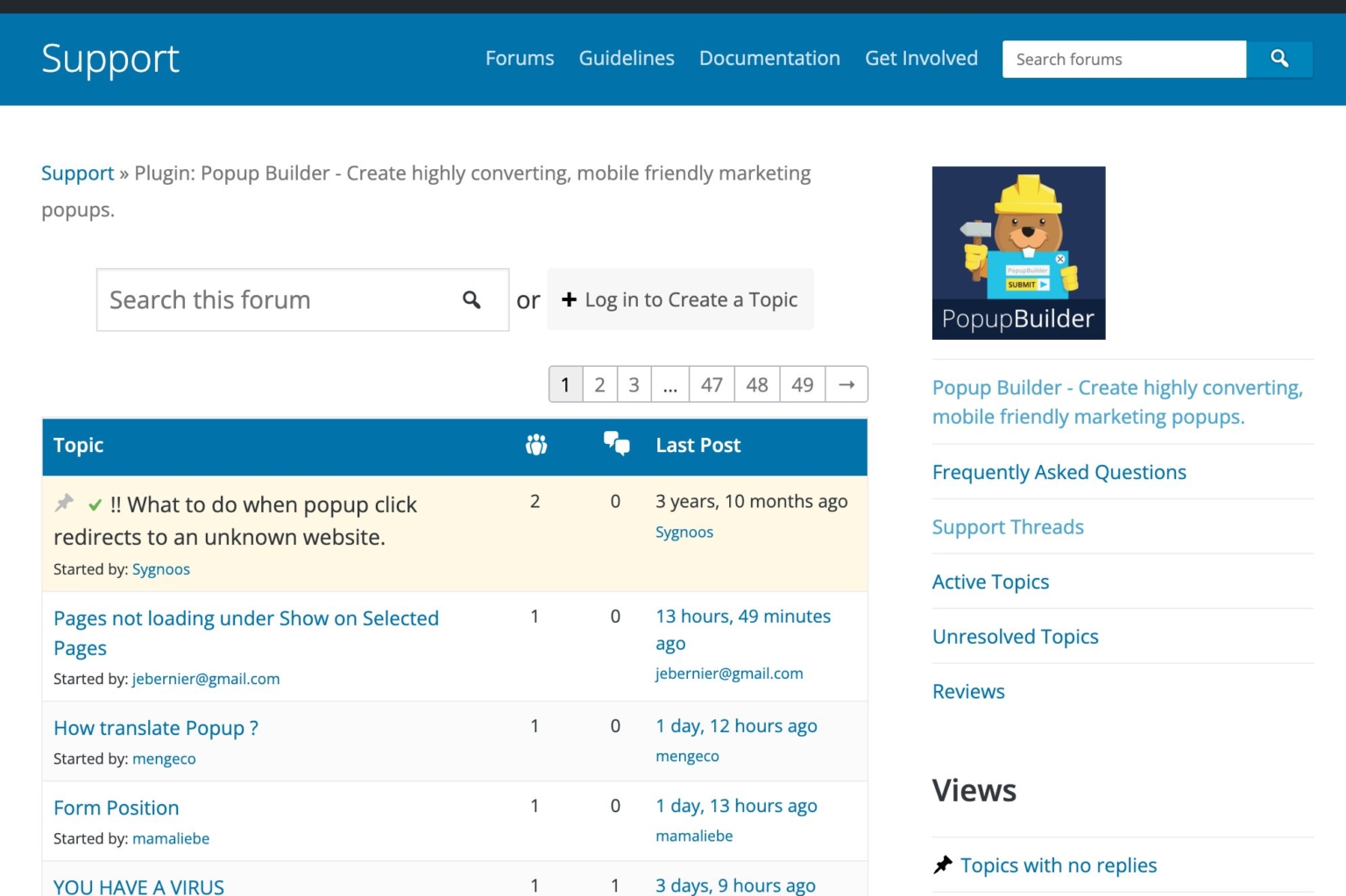Go to page 49 in pagination
Viewport: 1346px width, 896px height.
(803, 385)
